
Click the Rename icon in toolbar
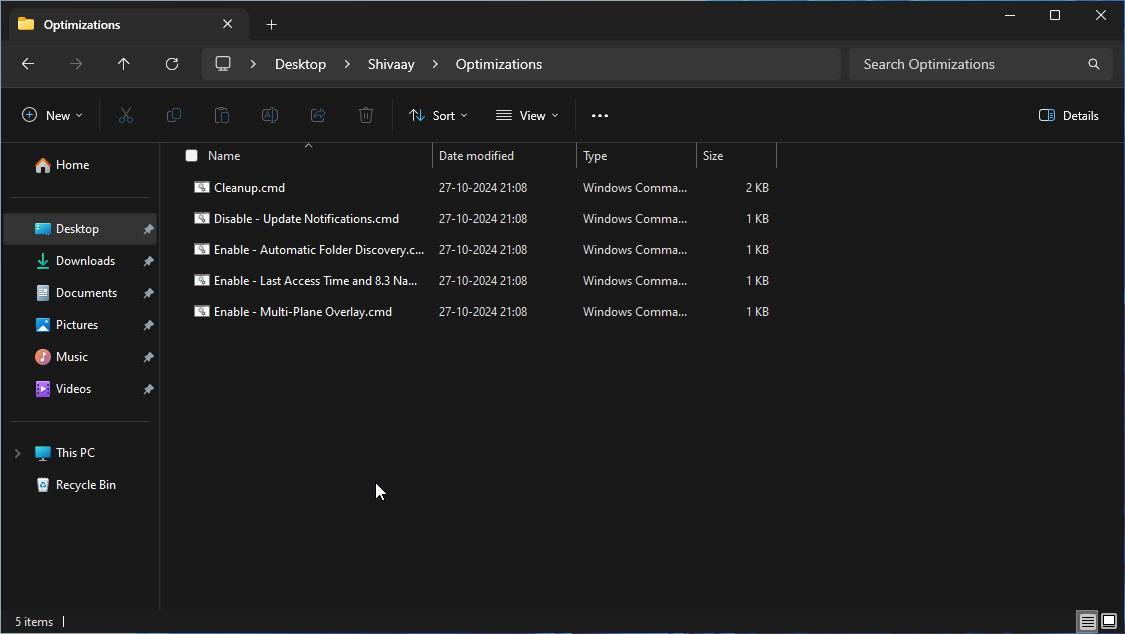270,115
